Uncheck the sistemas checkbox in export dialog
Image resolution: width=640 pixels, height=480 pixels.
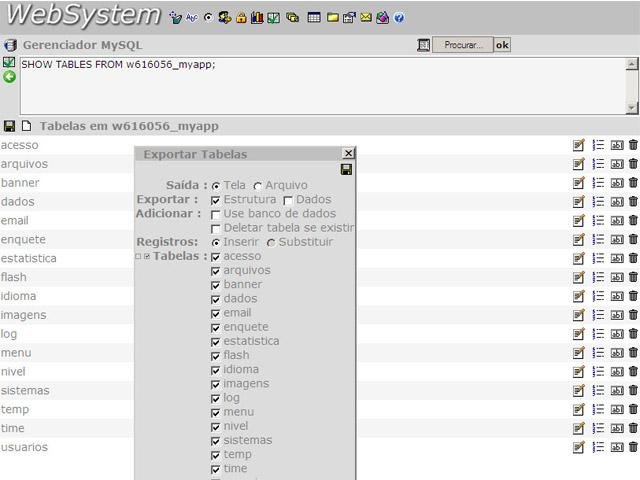tap(216, 441)
